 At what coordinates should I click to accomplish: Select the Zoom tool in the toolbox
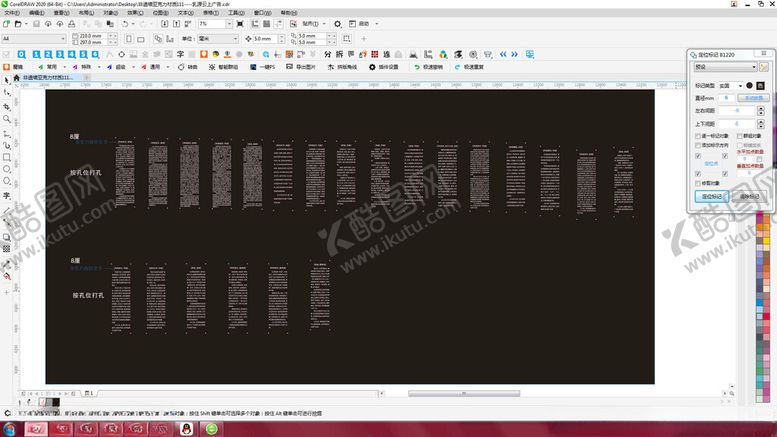[x=6, y=119]
